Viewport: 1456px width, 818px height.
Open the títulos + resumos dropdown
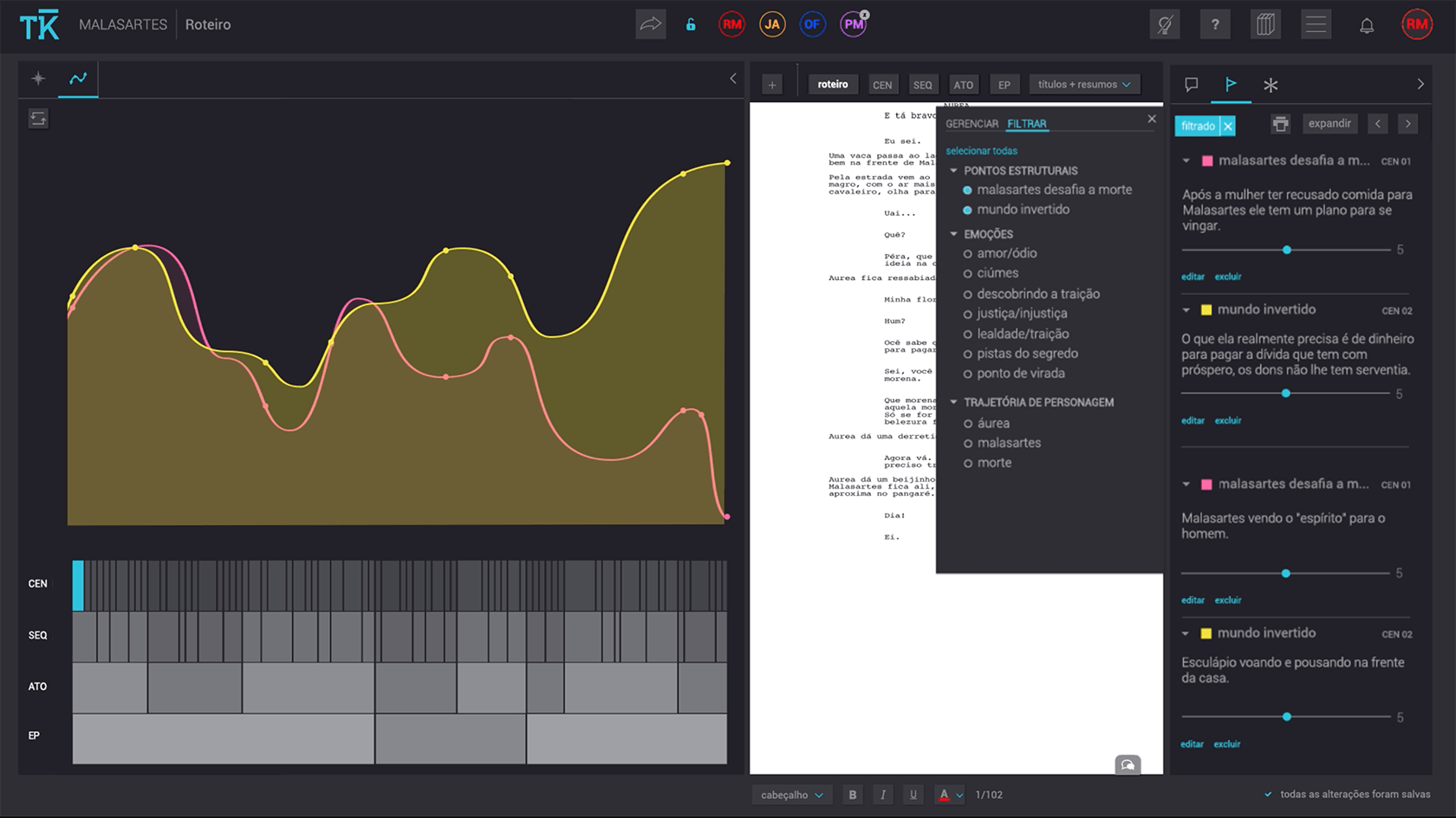click(x=1084, y=84)
